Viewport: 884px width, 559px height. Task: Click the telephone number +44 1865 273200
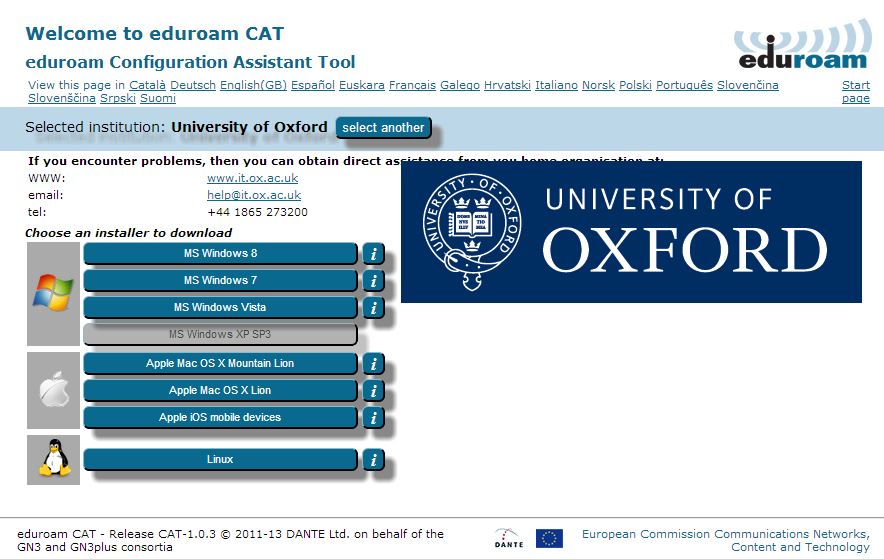click(x=257, y=212)
